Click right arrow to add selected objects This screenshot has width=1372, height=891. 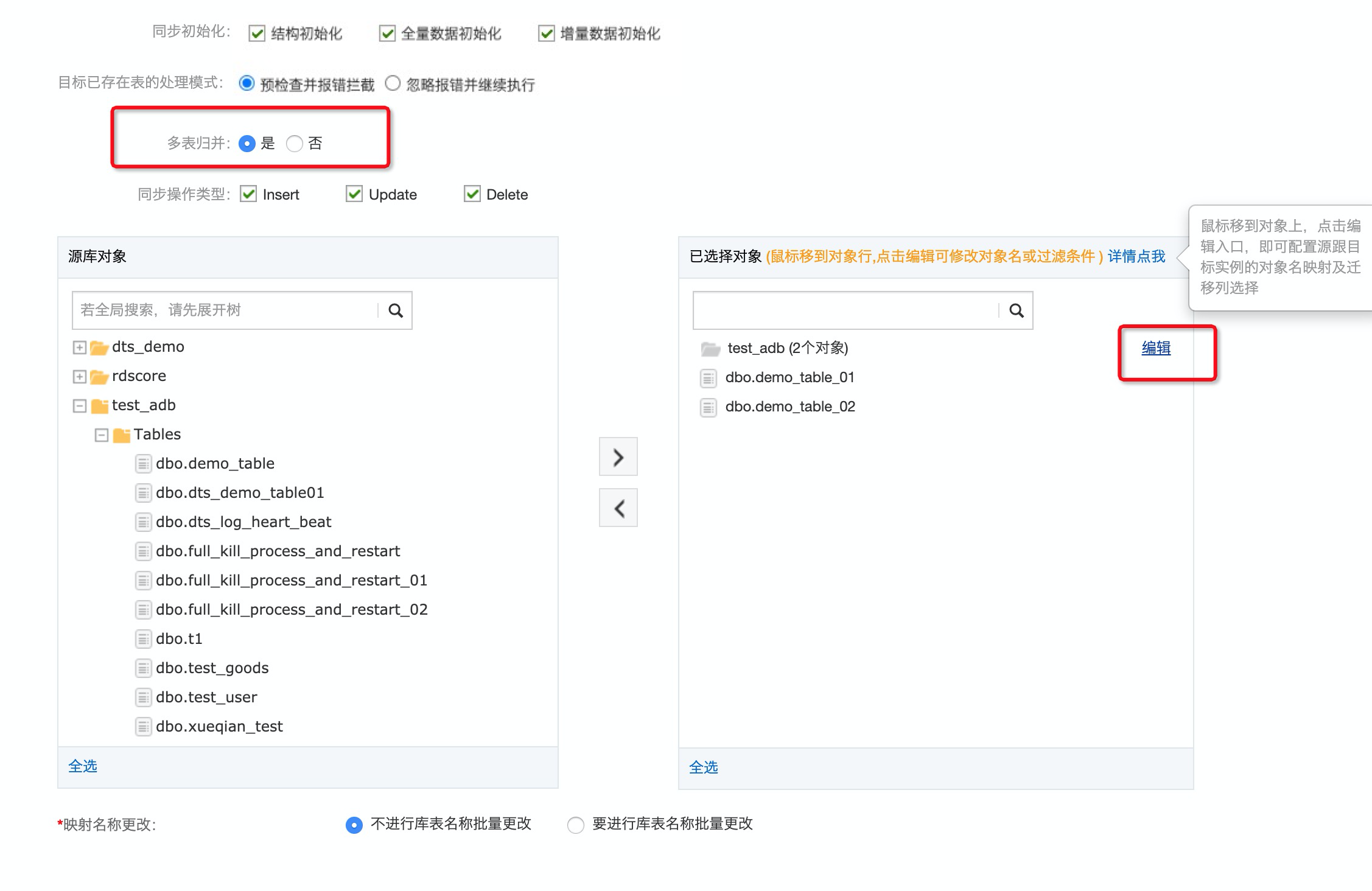click(x=618, y=456)
